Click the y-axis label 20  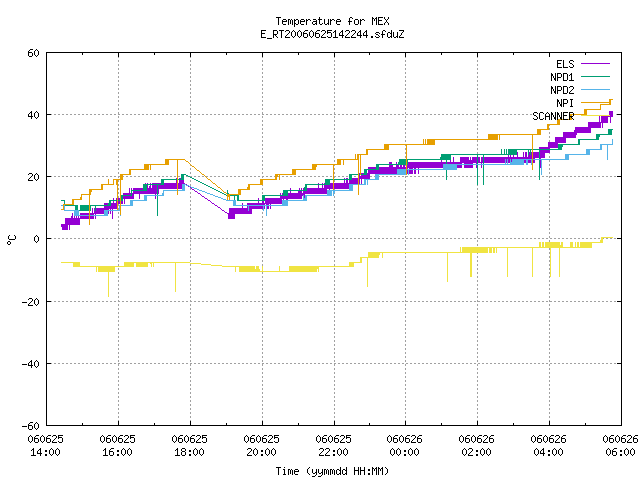pyautogui.click(x=33, y=177)
